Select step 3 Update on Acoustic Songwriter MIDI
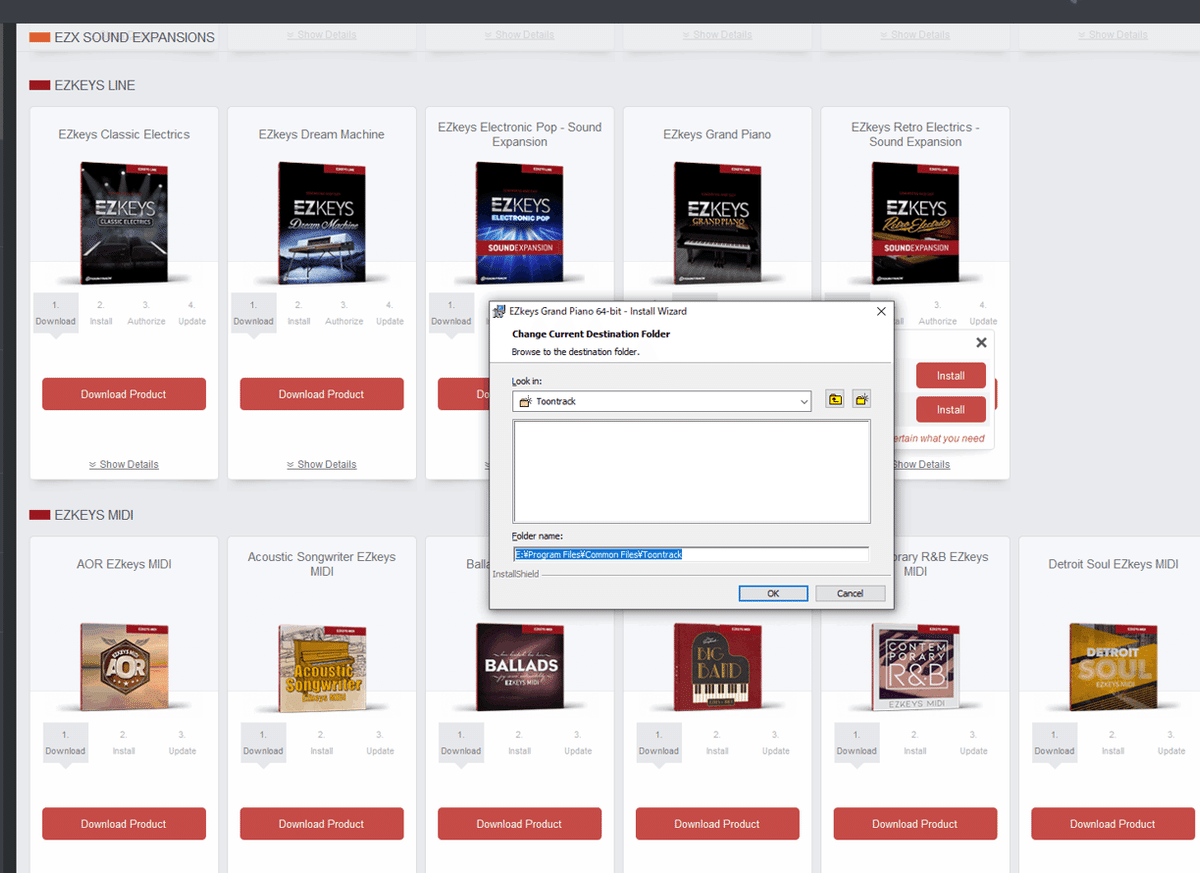The width and height of the screenshot is (1200, 873). (380, 743)
